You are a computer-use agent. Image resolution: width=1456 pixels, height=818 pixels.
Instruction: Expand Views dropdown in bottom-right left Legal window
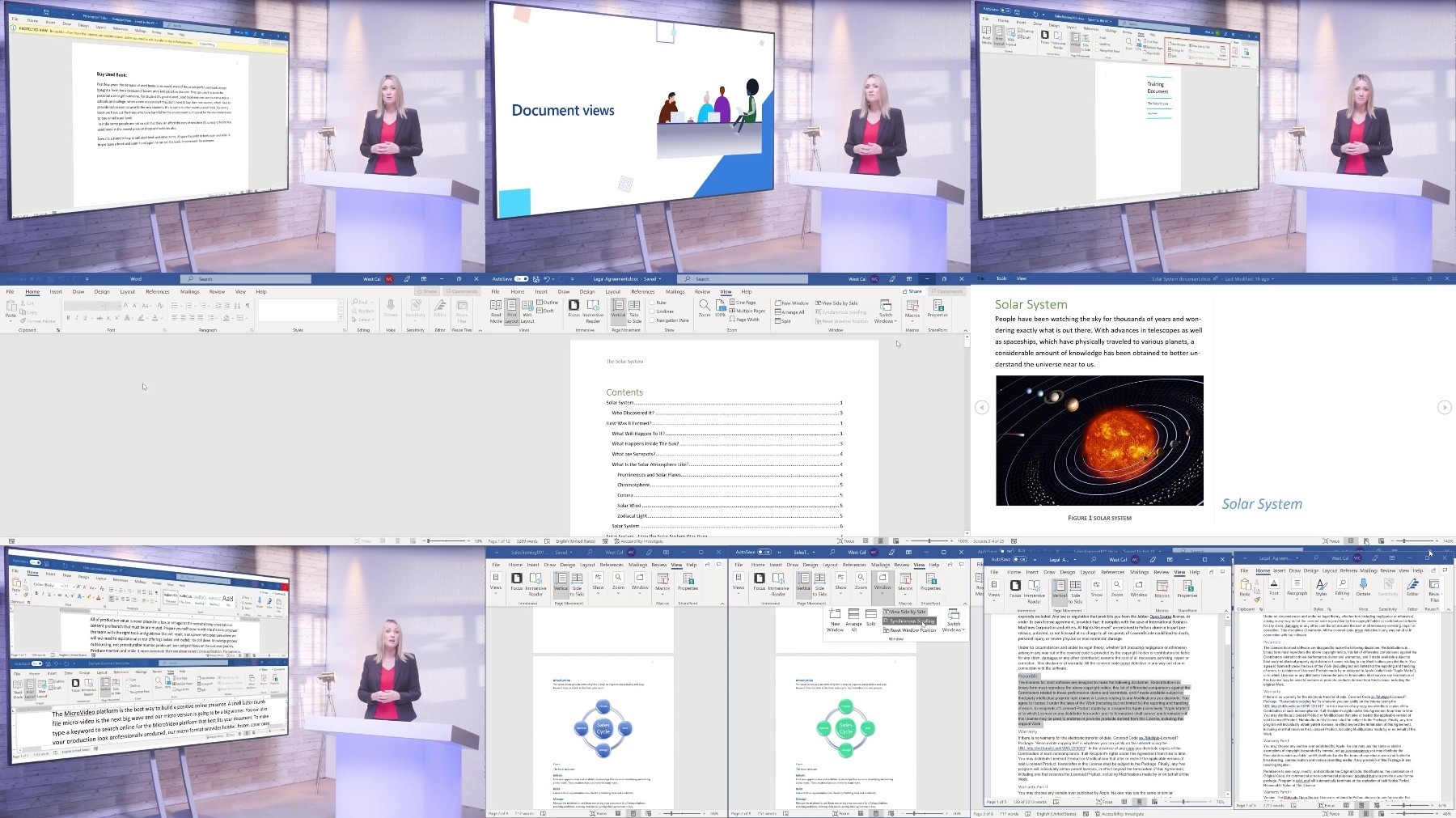994,589
